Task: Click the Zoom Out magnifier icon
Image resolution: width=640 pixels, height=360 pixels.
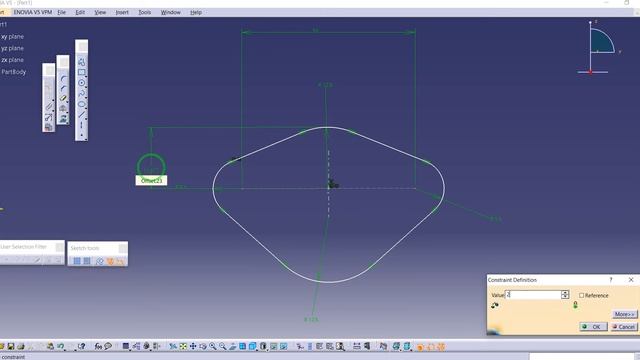Action: tap(222, 347)
